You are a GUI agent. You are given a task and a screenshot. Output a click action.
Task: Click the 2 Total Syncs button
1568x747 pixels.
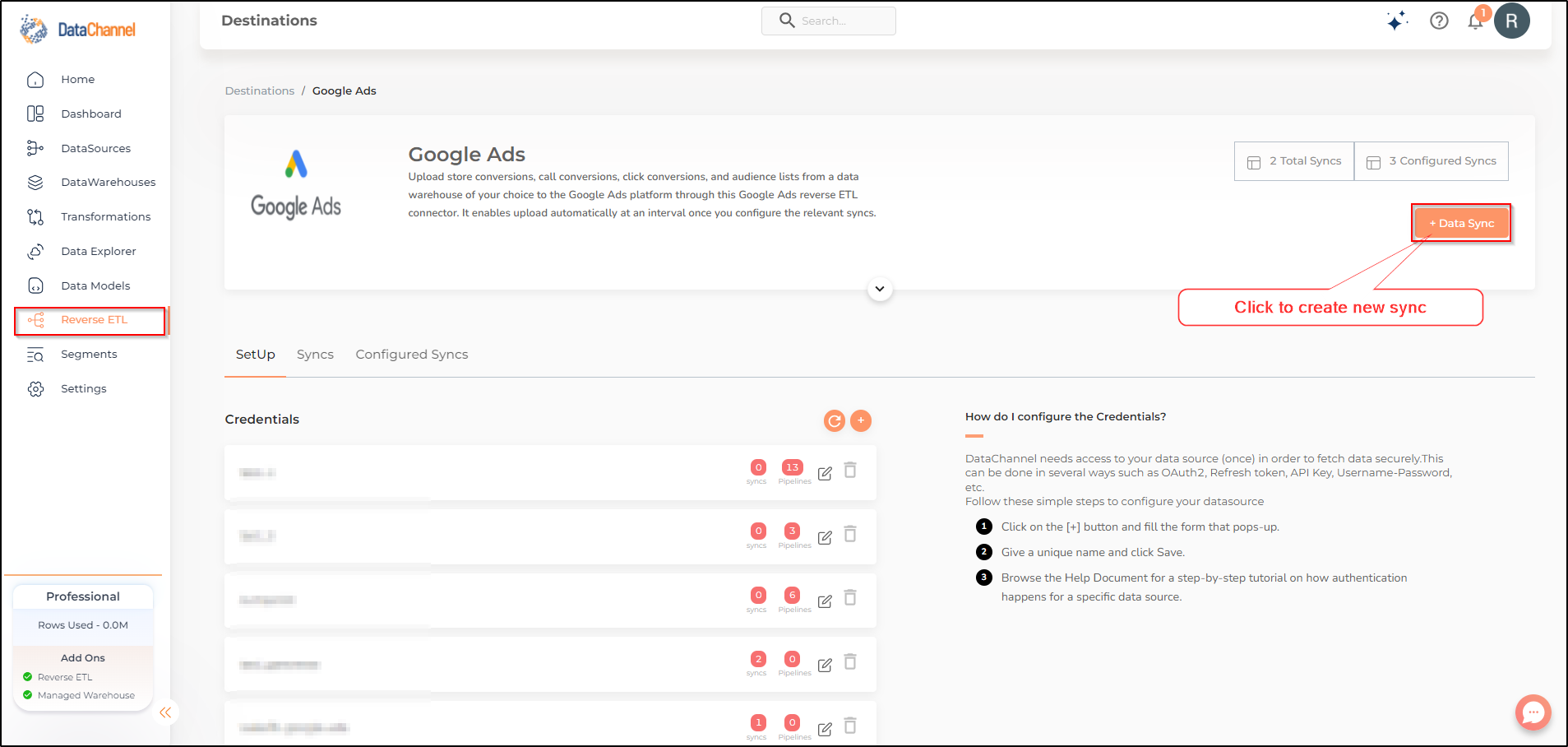coord(1294,161)
